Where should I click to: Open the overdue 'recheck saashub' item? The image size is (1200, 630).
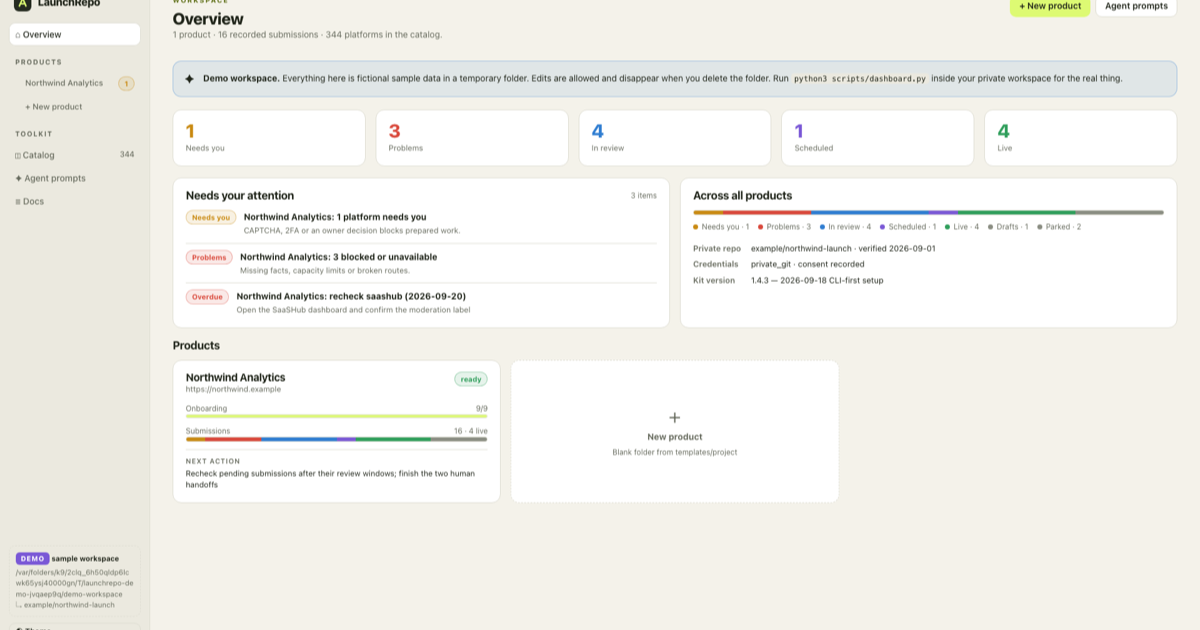351,296
